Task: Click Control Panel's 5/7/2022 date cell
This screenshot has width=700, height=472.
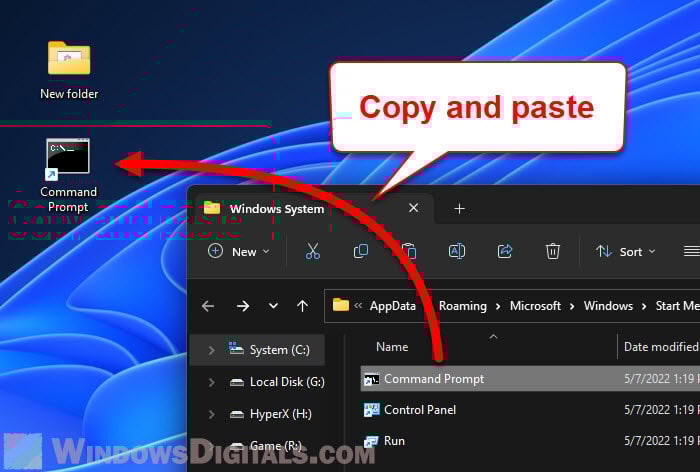Action: [662, 410]
